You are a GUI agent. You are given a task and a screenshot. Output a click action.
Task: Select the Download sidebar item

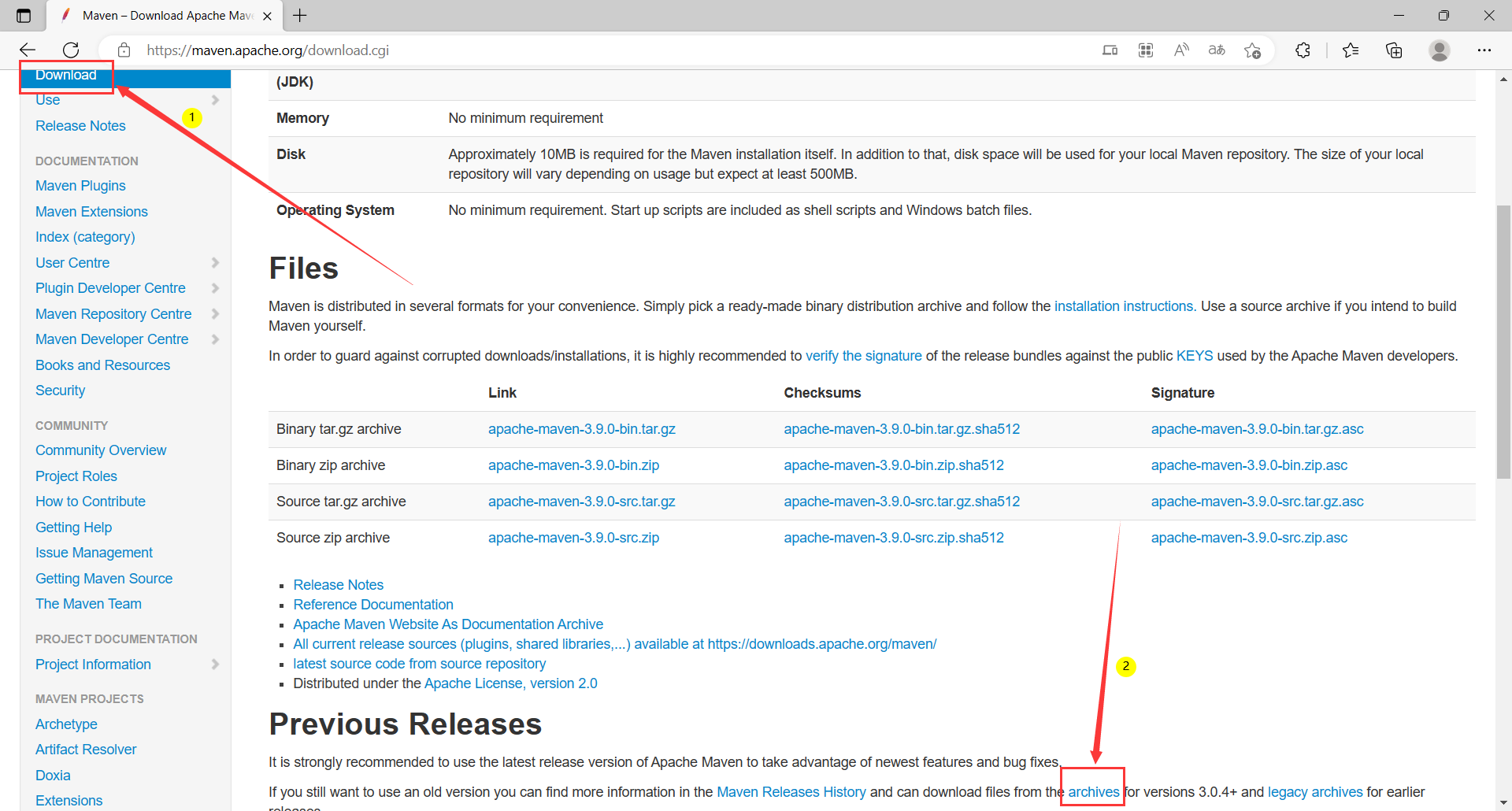click(66, 76)
